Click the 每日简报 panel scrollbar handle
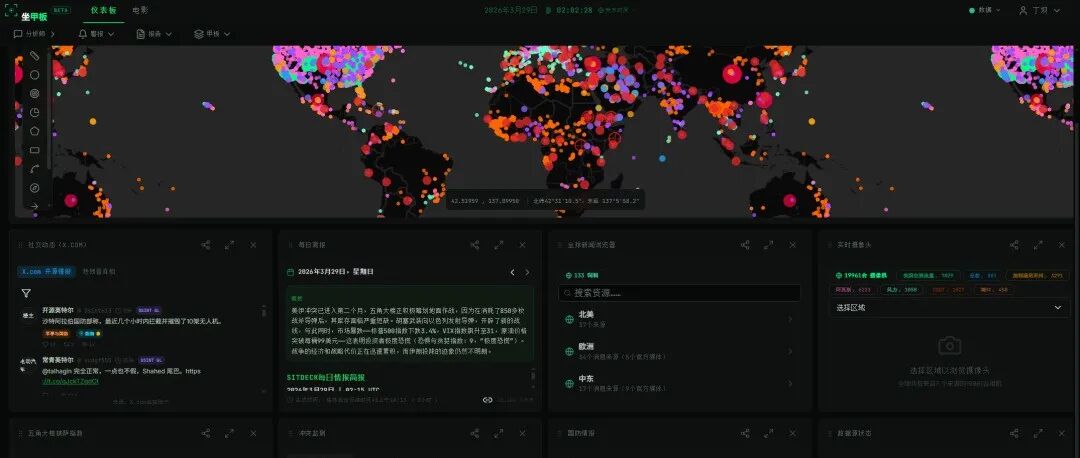1080x458 pixels. [532, 375]
